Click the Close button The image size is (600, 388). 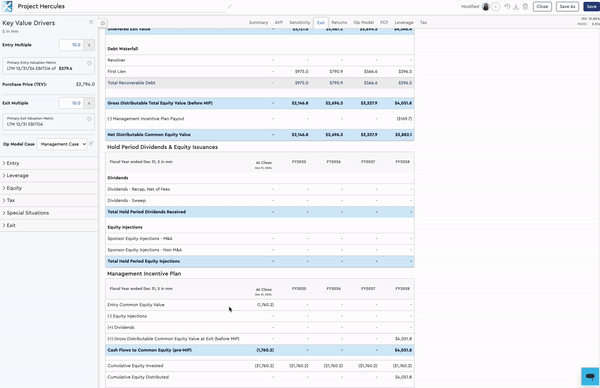542,7
